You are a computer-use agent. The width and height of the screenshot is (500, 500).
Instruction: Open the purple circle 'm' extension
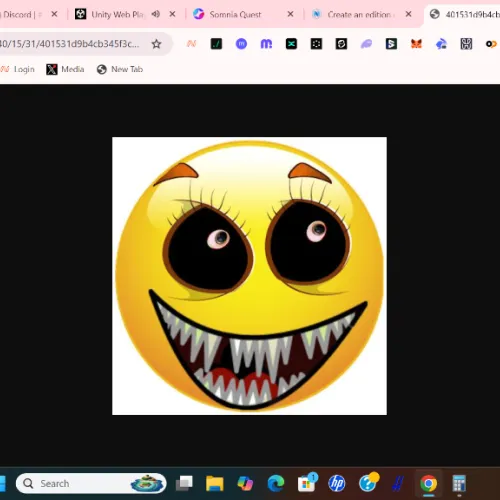(x=241, y=44)
